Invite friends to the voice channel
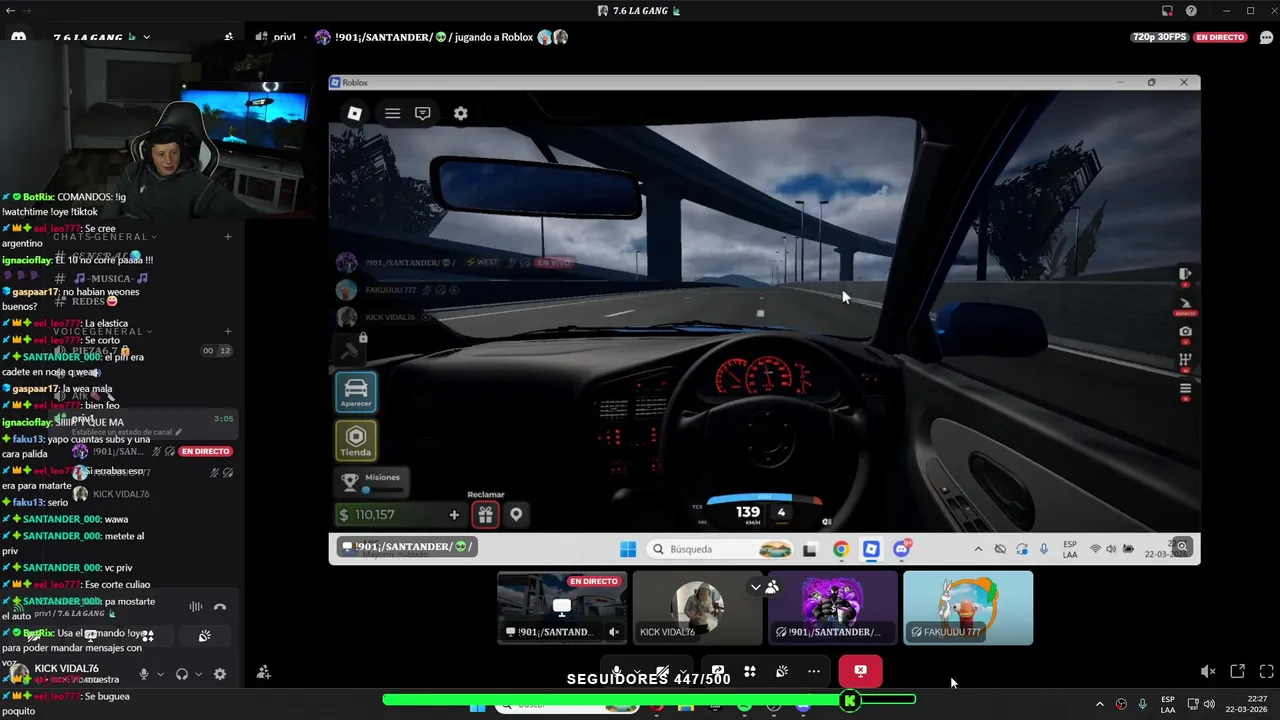Image resolution: width=1280 pixels, height=720 pixels. [263, 673]
